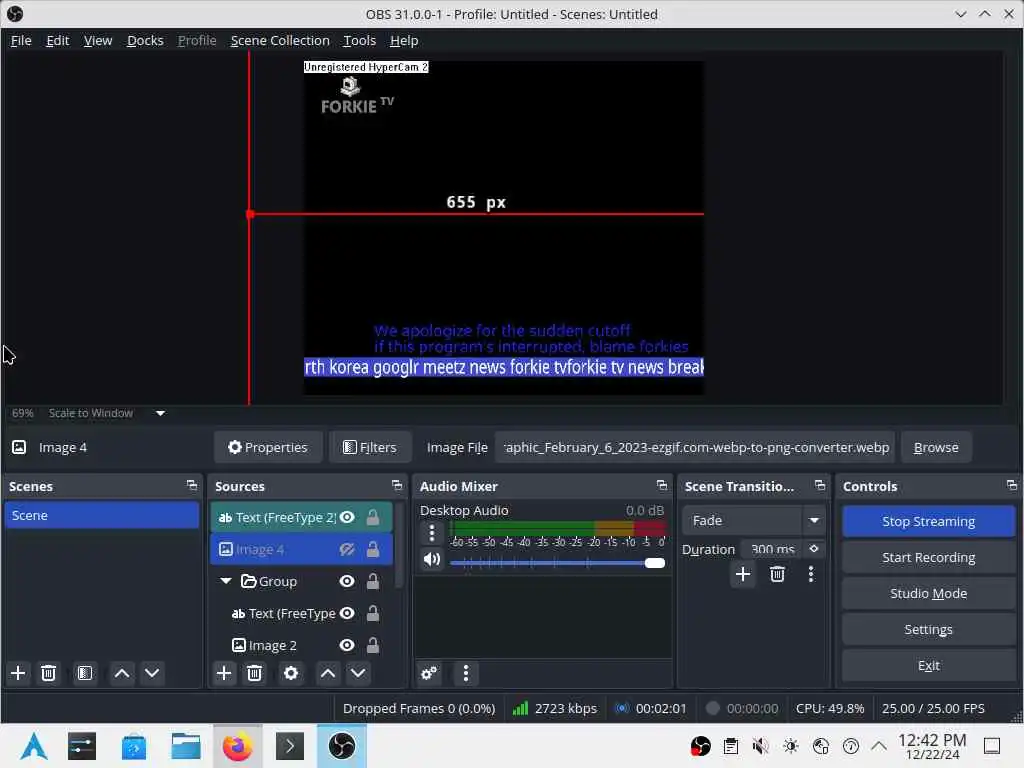This screenshot has width=1024, height=768.
Task: Pop out the Audio Mixer dock
Action: pyautogui.click(x=662, y=485)
